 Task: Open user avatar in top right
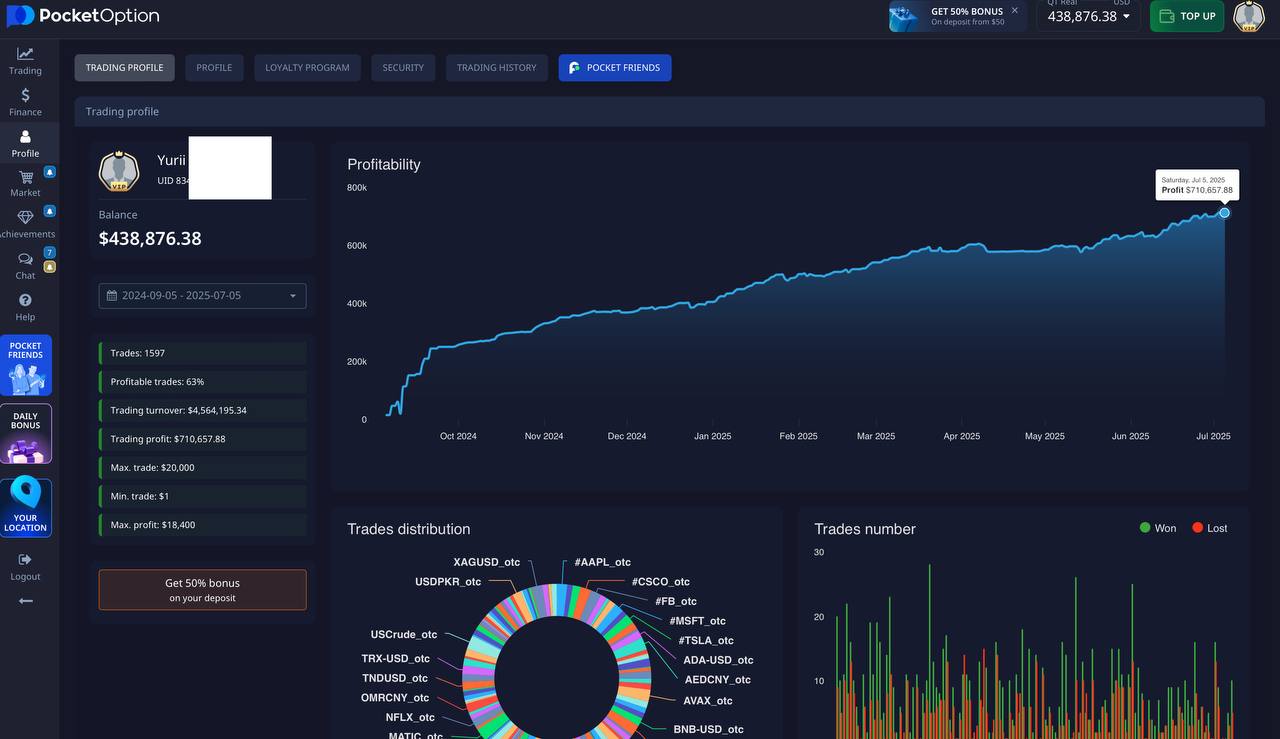click(x=1249, y=16)
